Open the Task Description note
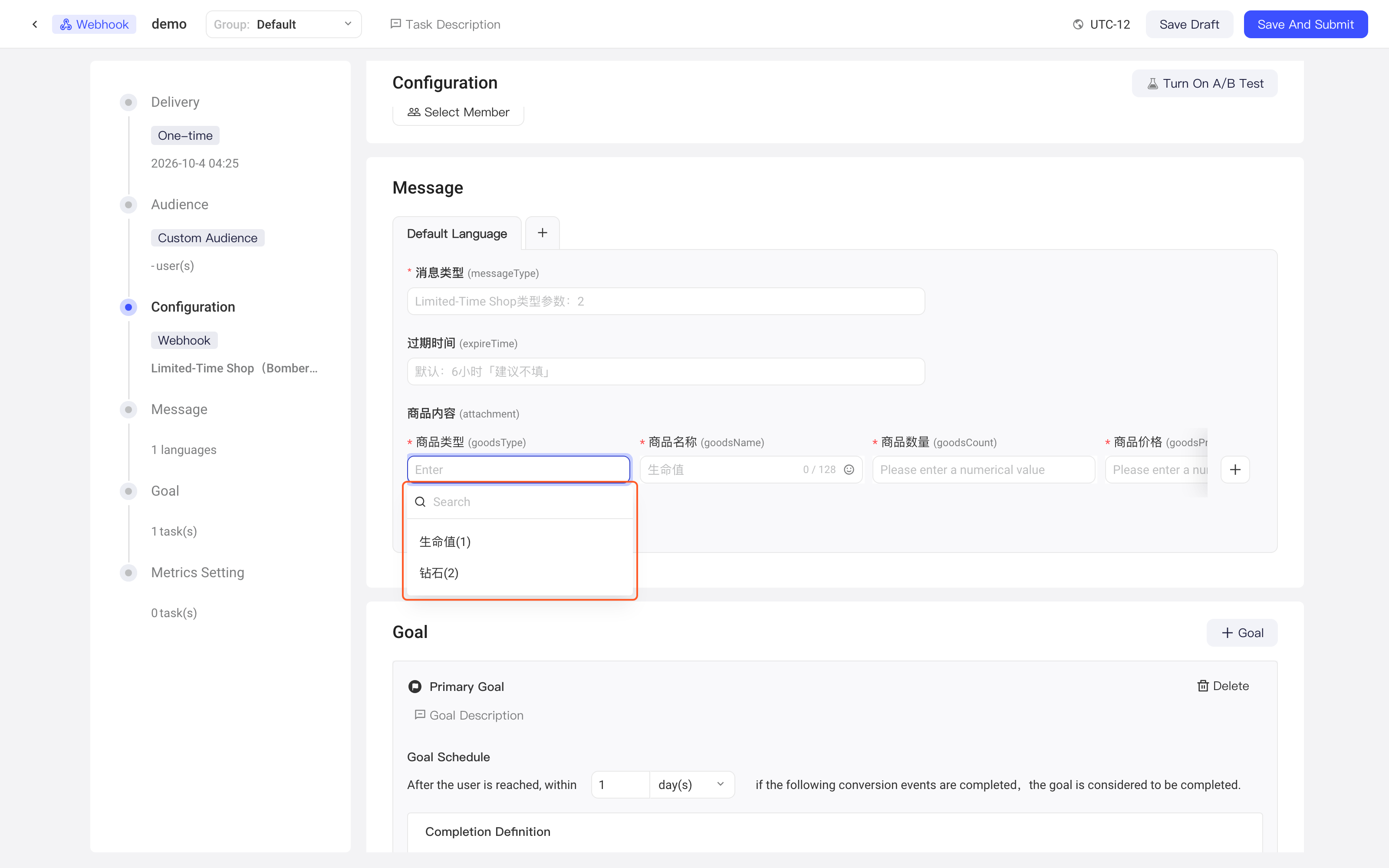This screenshot has width=1389, height=868. [x=445, y=24]
